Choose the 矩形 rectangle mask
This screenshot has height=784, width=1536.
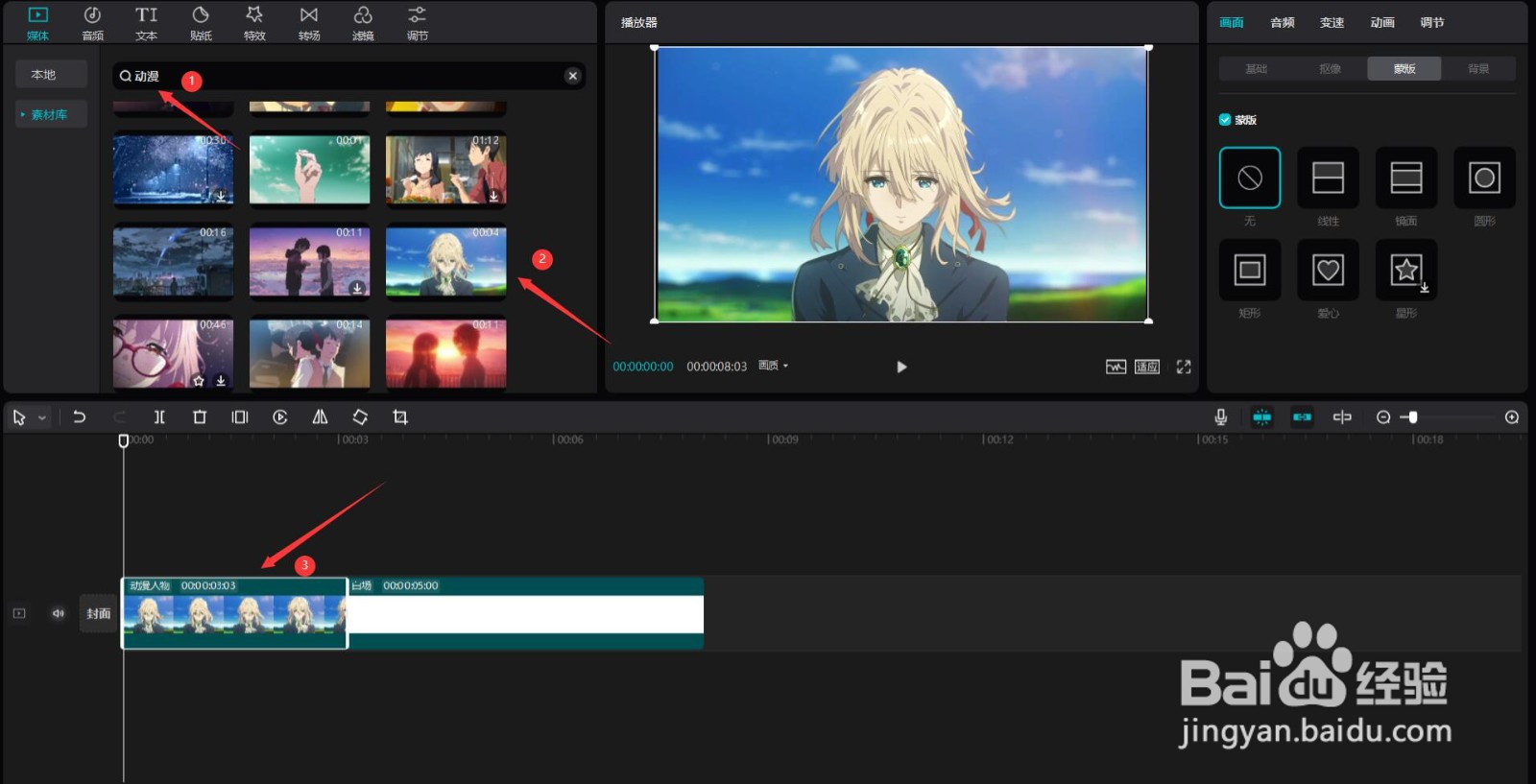tap(1250, 270)
